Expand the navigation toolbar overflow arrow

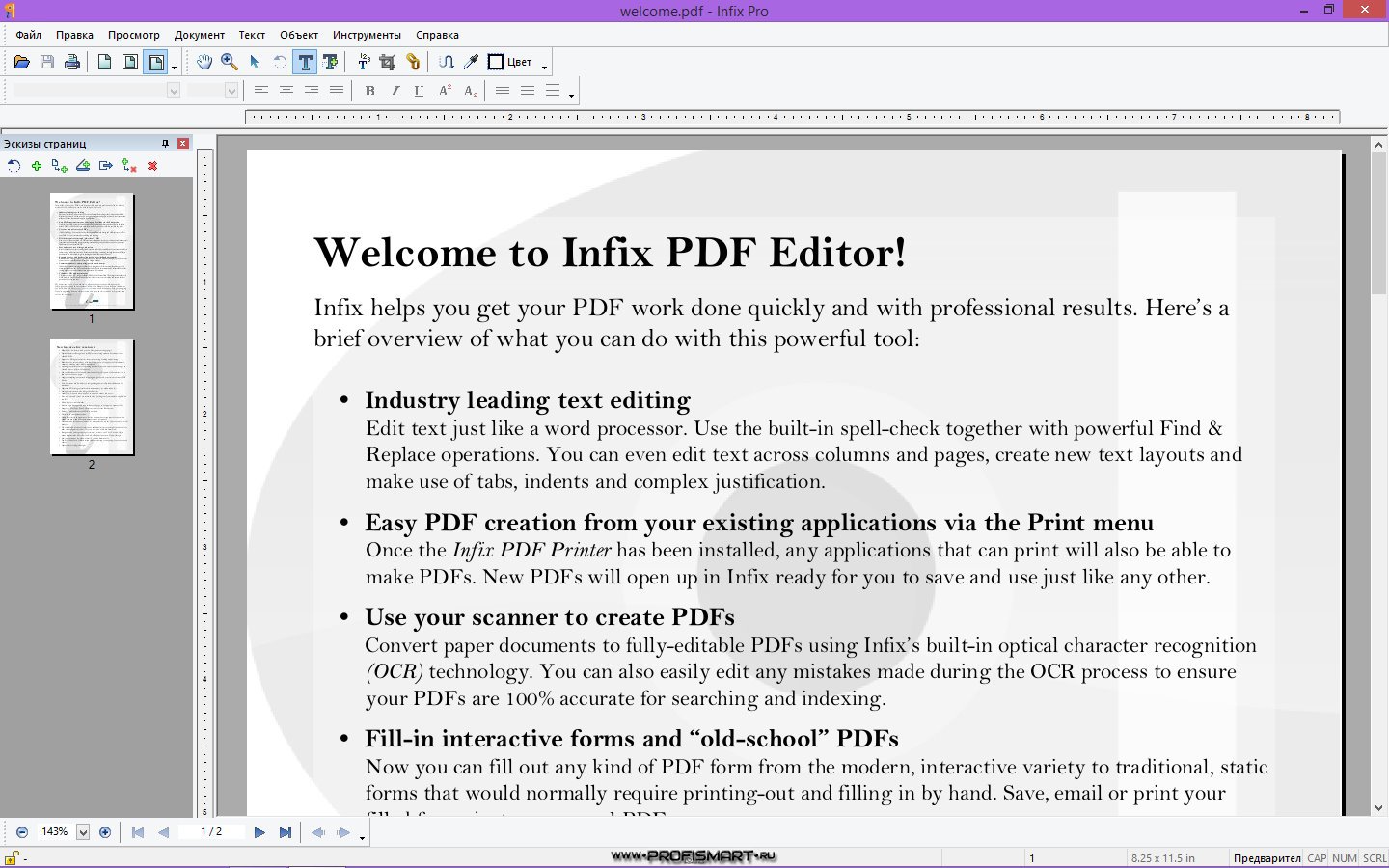point(362,837)
